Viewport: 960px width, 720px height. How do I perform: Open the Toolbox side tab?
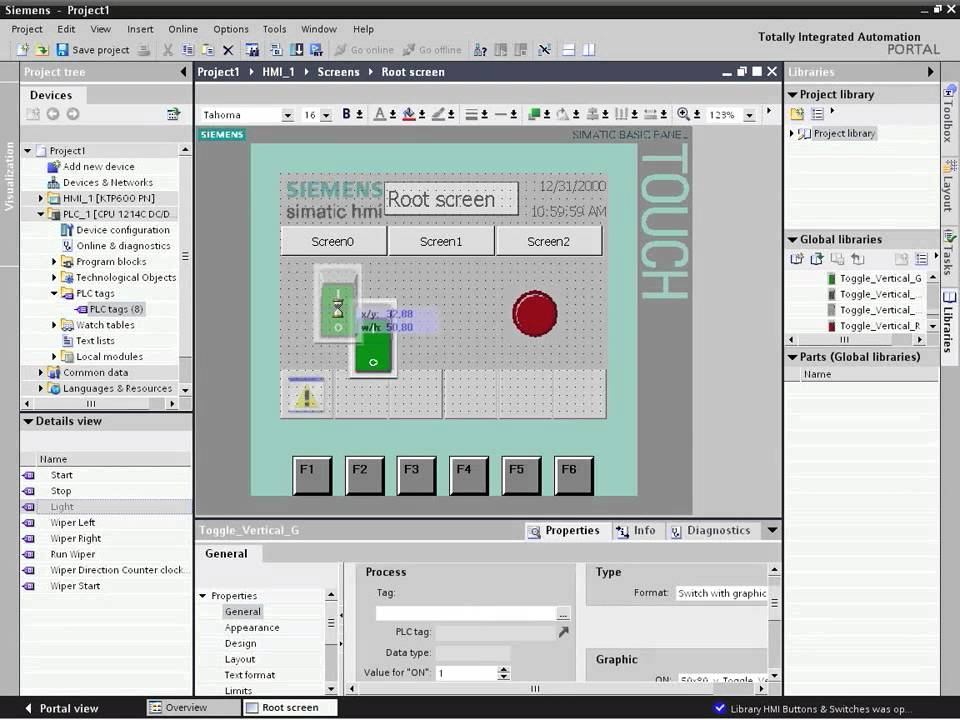(948, 116)
